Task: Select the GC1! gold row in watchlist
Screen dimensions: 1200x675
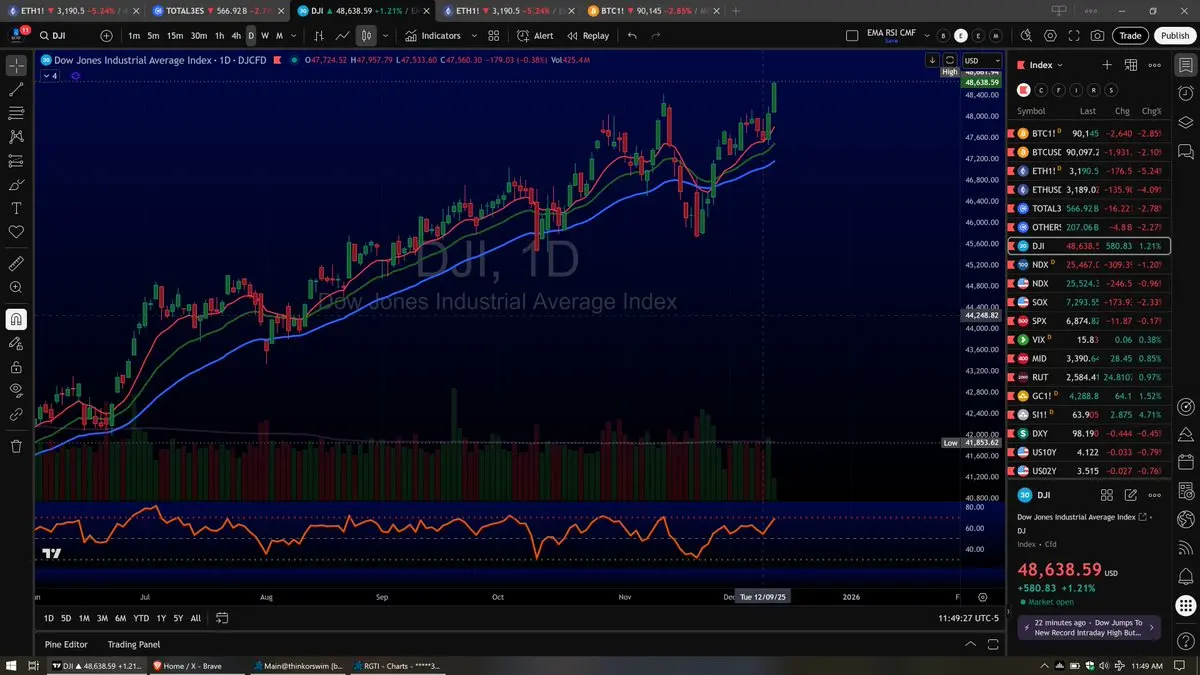Action: pyautogui.click(x=1089, y=396)
